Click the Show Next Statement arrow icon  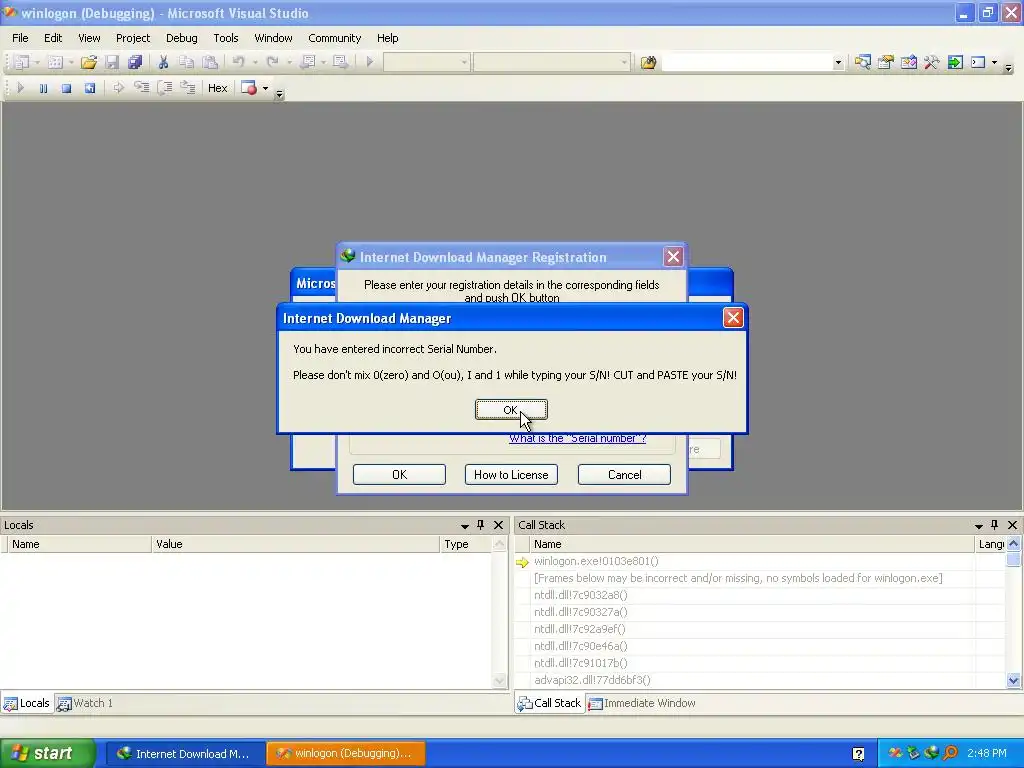(x=118, y=88)
